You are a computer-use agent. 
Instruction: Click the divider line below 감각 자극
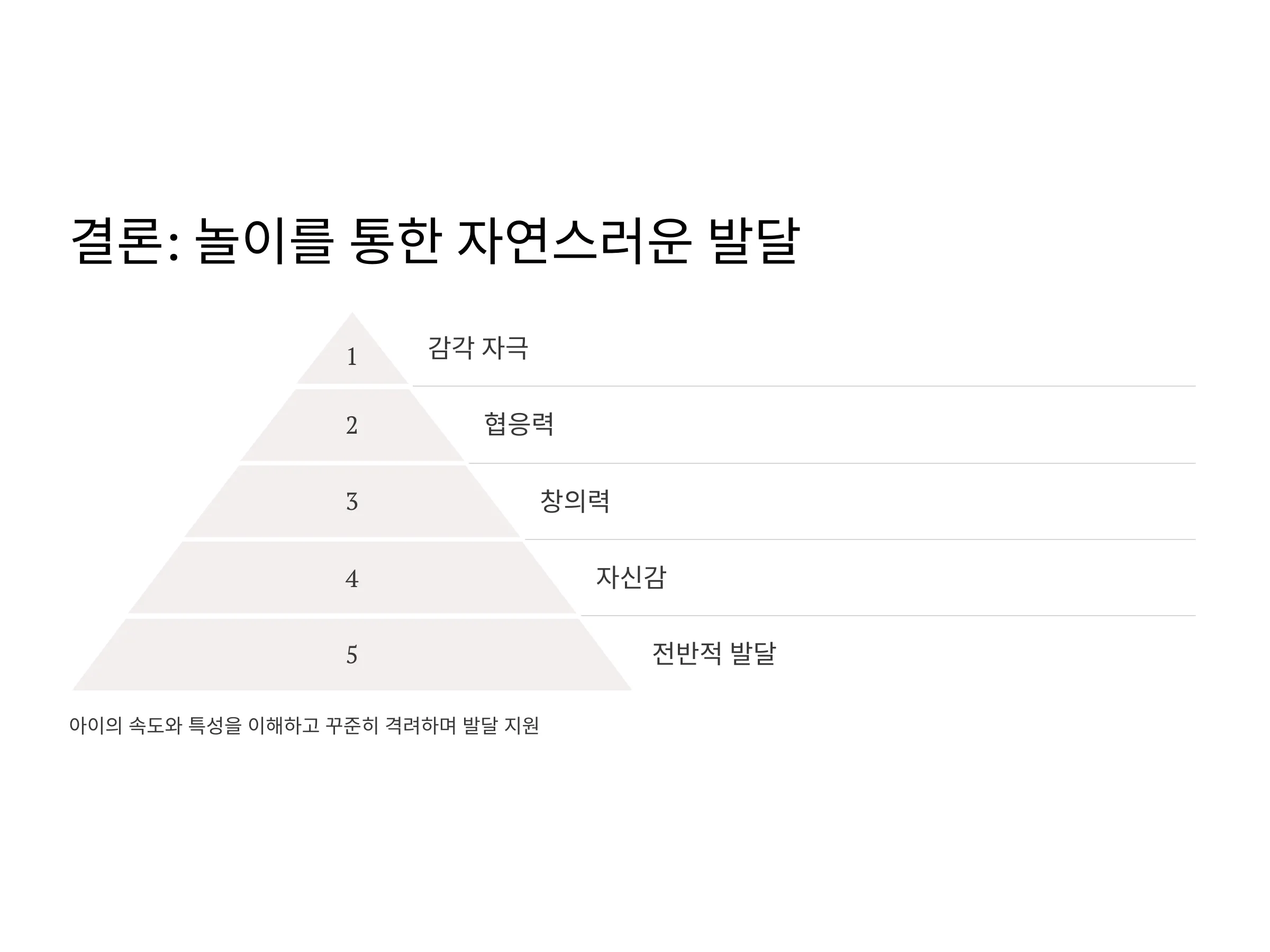[x=804, y=386]
